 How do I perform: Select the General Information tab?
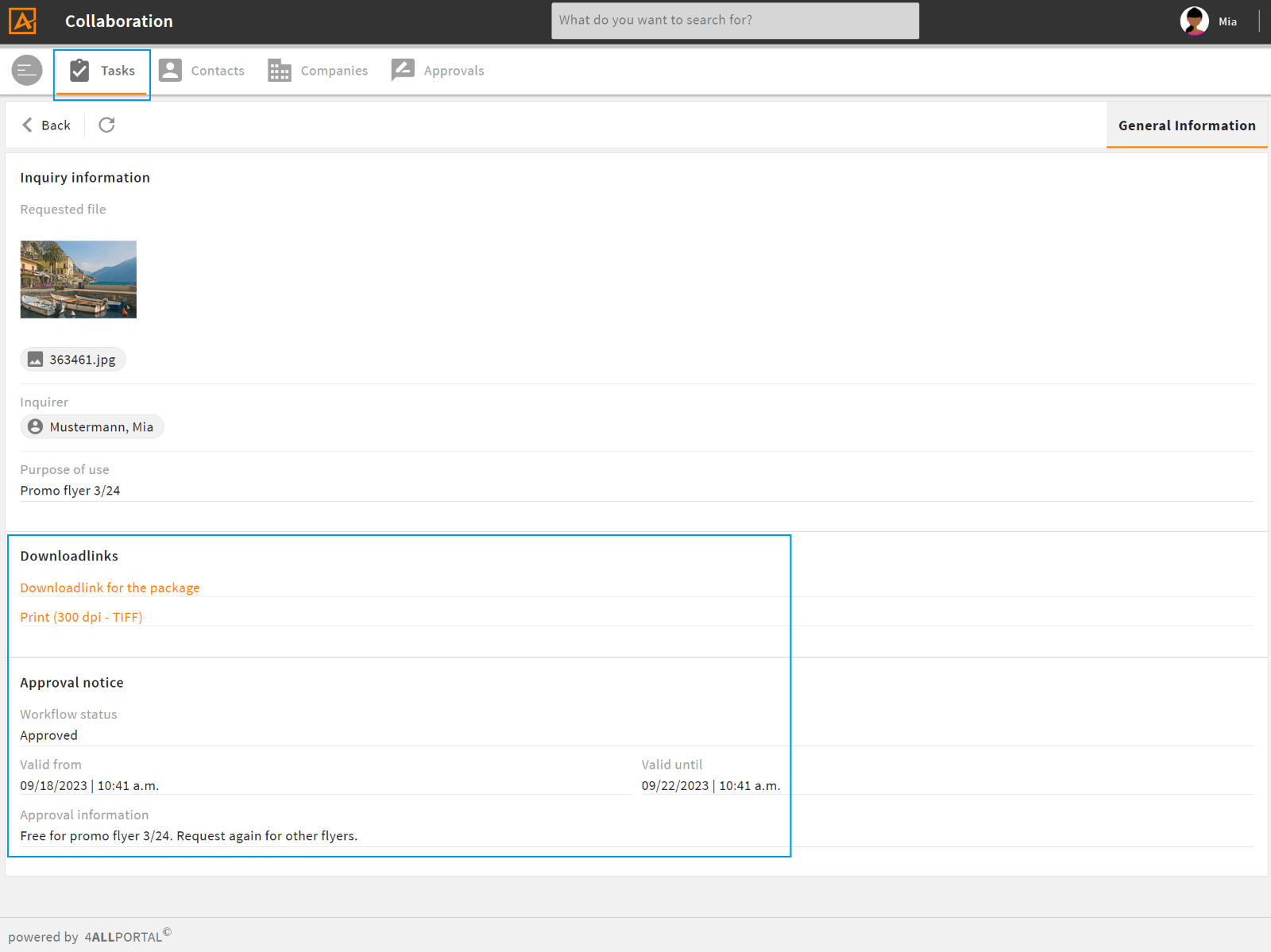[1187, 125]
